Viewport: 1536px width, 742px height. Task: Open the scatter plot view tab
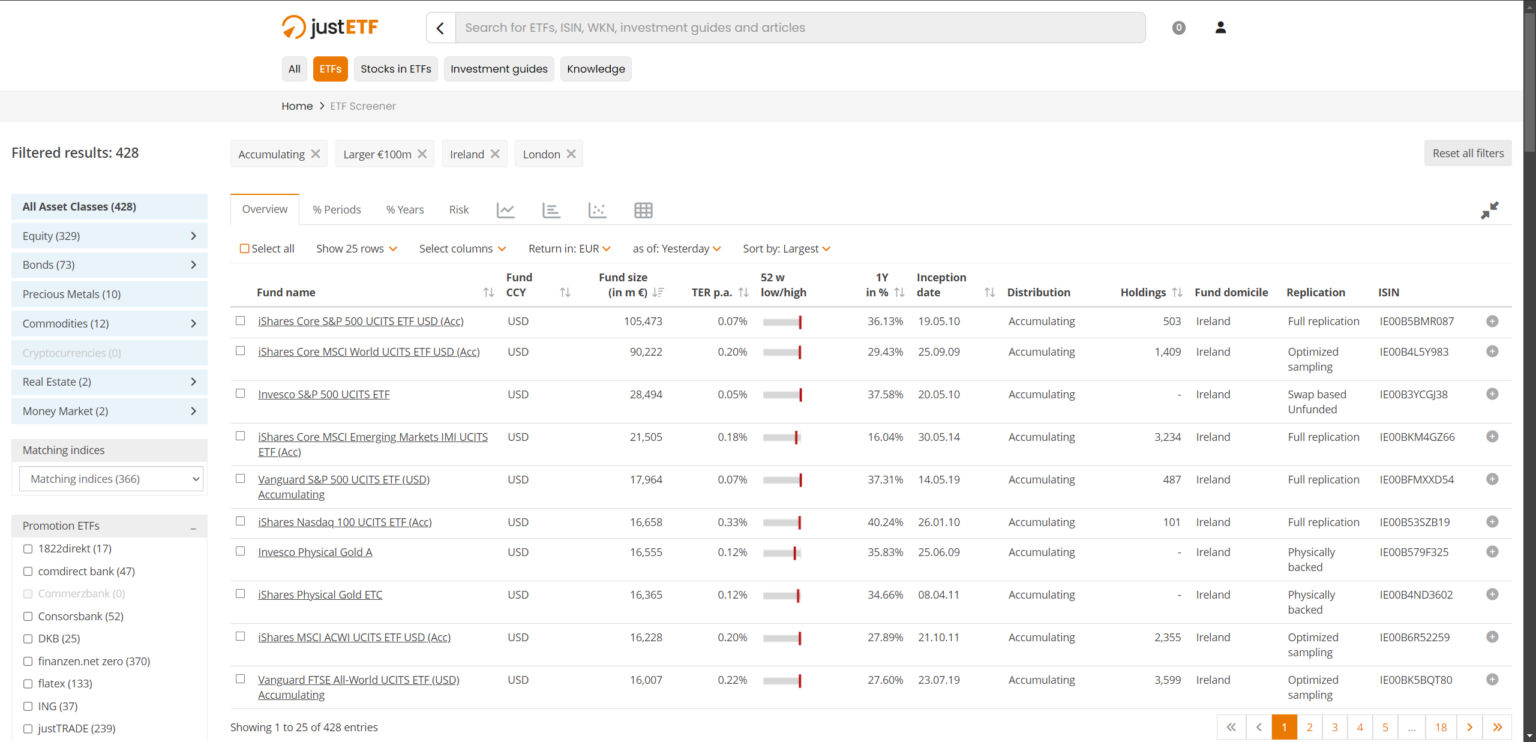(597, 210)
